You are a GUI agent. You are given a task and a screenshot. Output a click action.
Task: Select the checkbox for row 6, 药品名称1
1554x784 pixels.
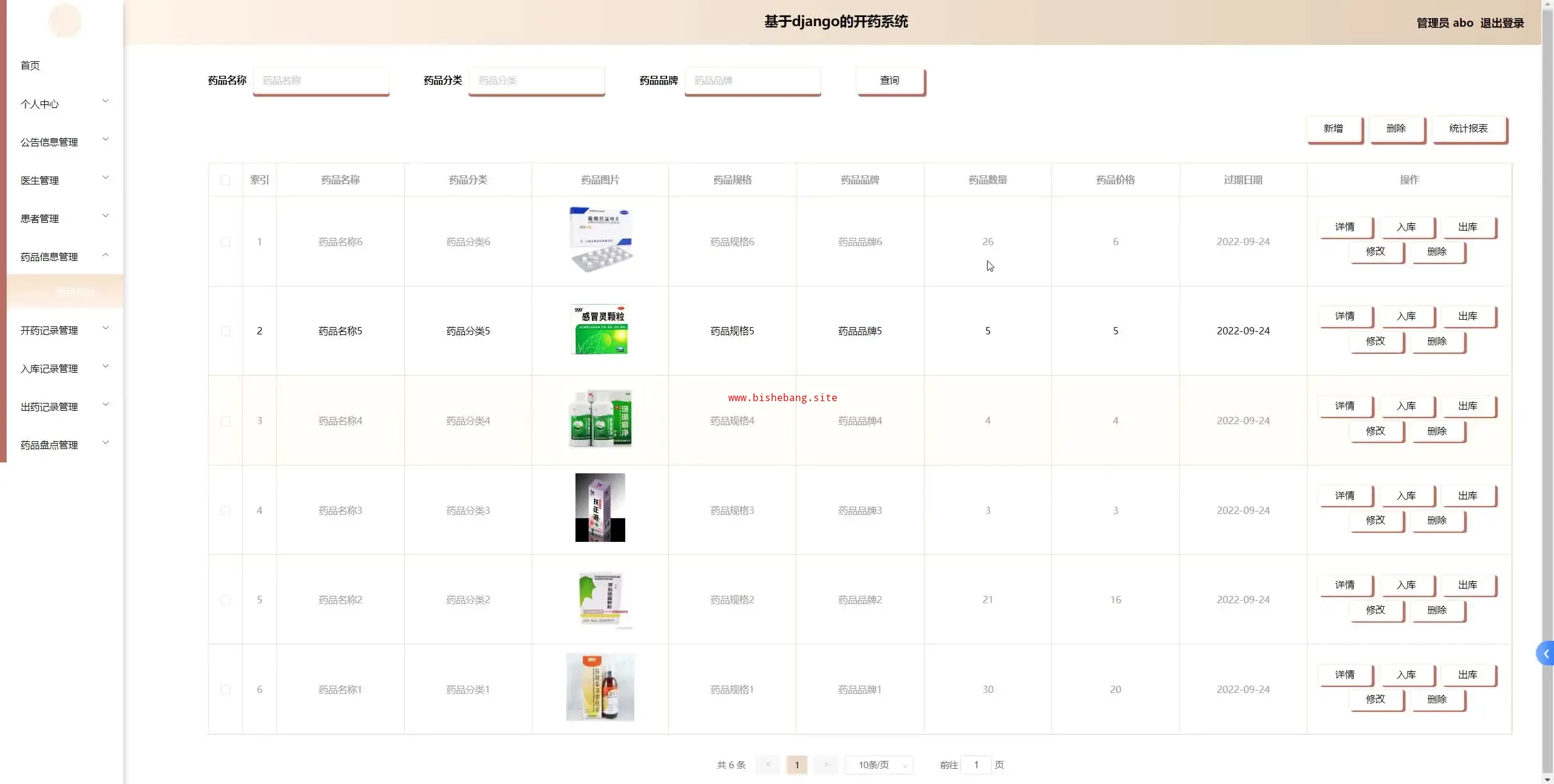(x=225, y=690)
